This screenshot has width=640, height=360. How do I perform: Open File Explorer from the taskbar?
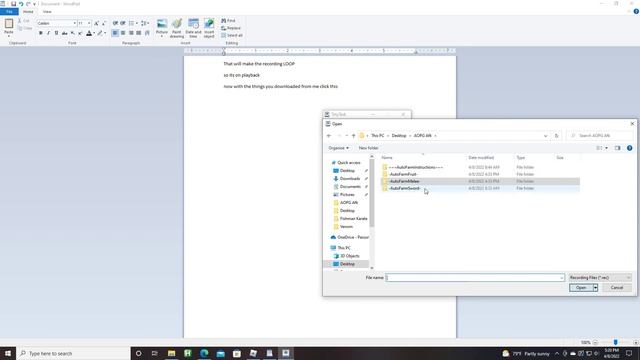pyautogui.click(x=171, y=353)
